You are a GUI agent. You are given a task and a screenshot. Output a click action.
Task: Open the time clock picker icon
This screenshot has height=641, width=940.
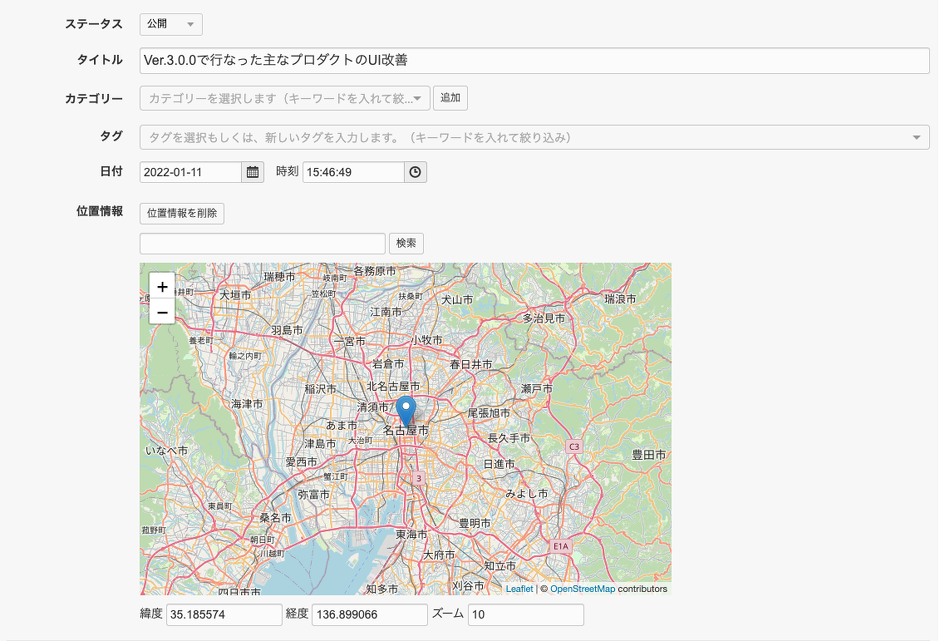415,171
